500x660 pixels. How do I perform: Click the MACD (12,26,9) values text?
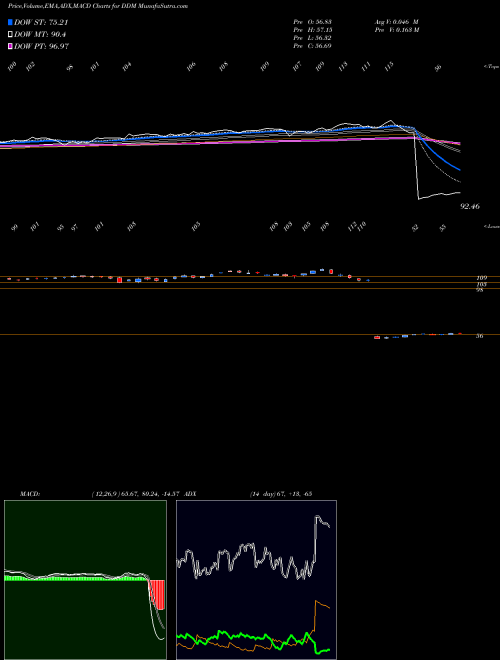(x=136, y=493)
